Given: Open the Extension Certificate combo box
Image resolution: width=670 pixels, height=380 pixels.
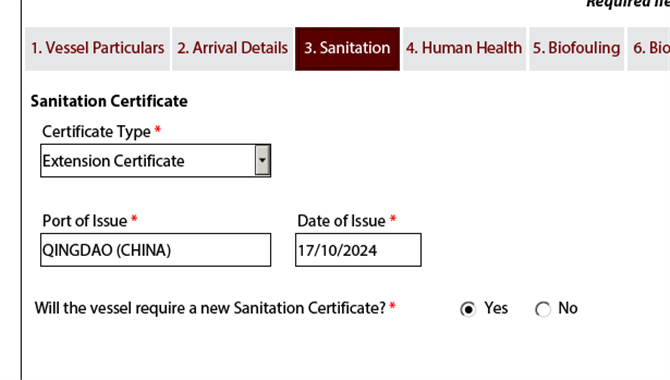Looking at the screenshot, I should (x=156, y=161).
